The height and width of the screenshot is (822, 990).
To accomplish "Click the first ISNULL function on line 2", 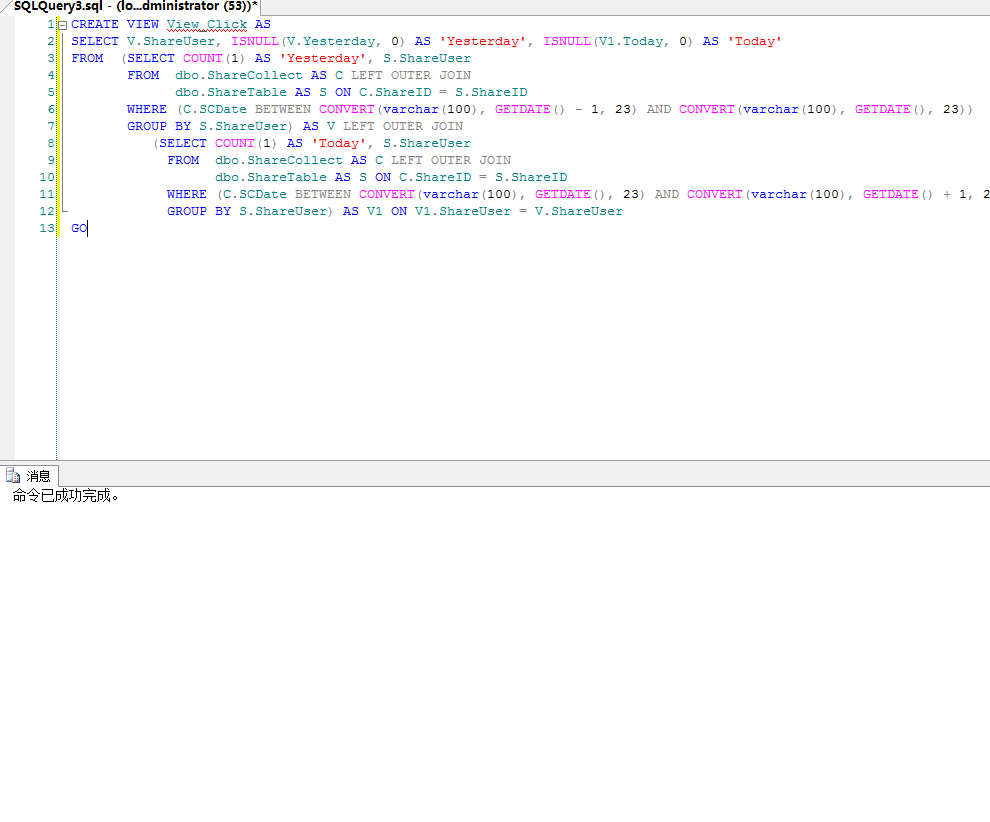I will click(x=254, y=42).
